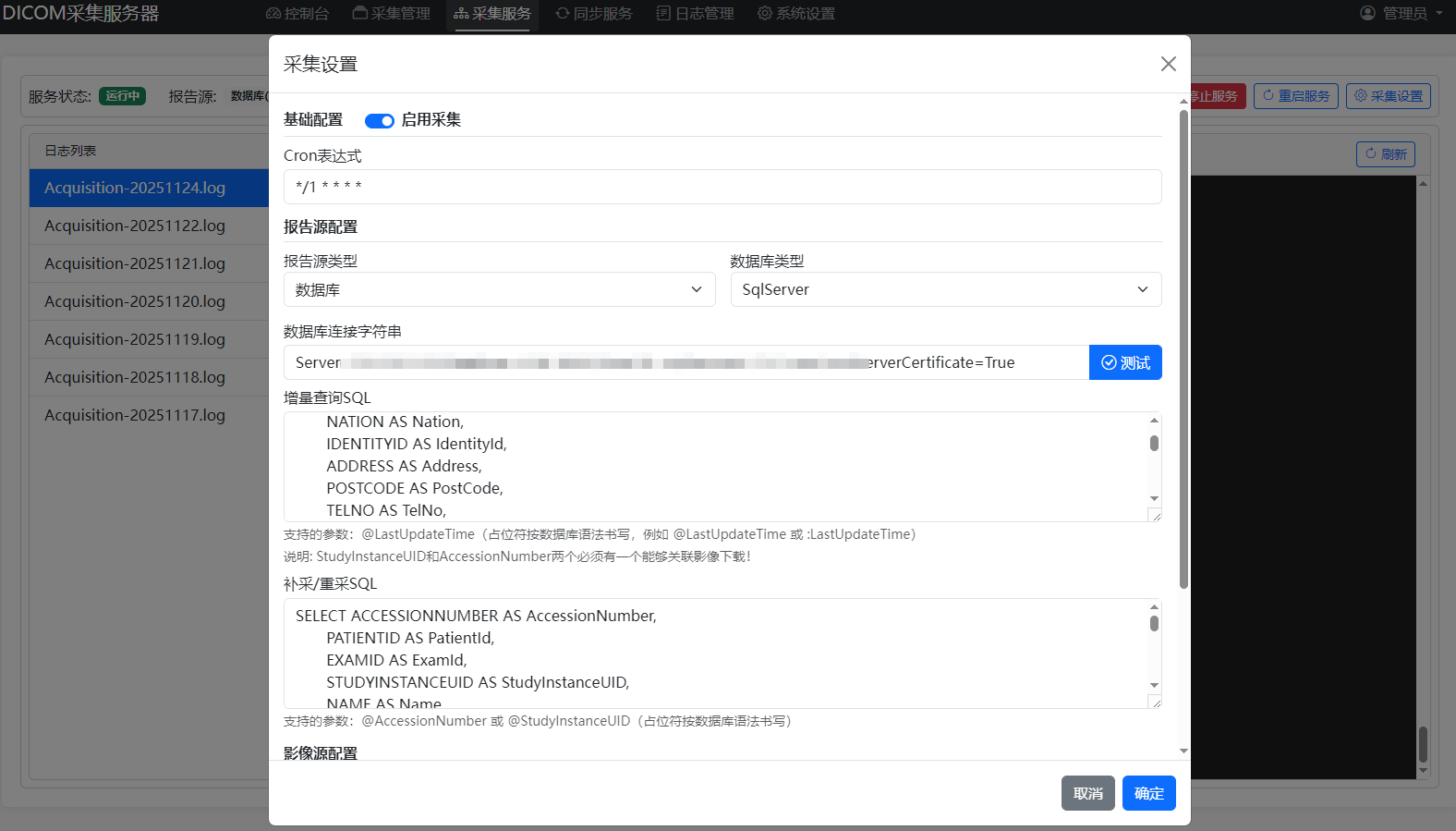Toggle the 启用采集 switch
The width and height of the screenshot is (1456, 831).
[x=379, y=121]
